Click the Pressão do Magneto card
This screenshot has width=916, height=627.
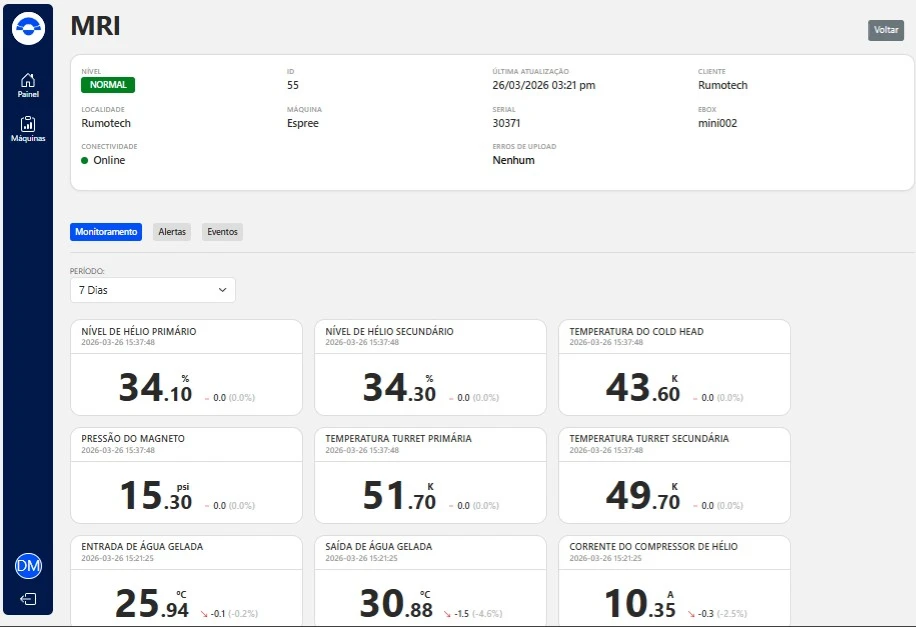tap(186, 475)
